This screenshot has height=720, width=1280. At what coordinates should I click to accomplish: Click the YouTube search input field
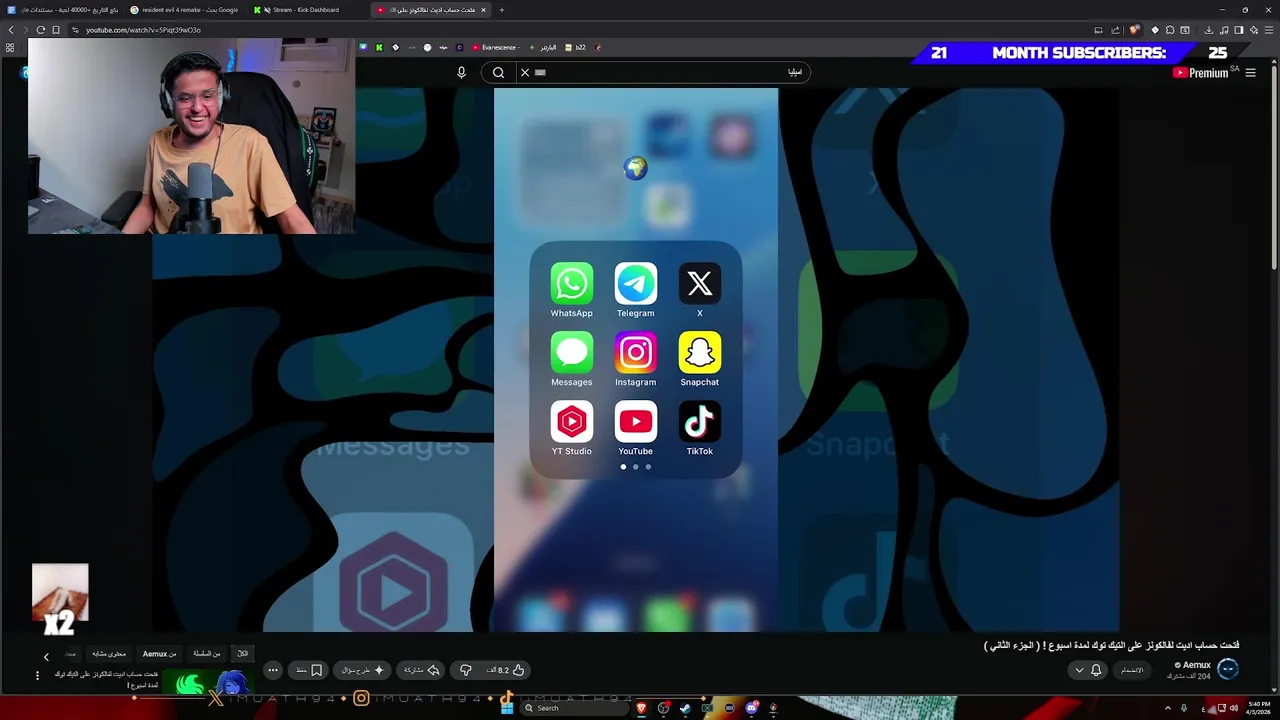670,72
